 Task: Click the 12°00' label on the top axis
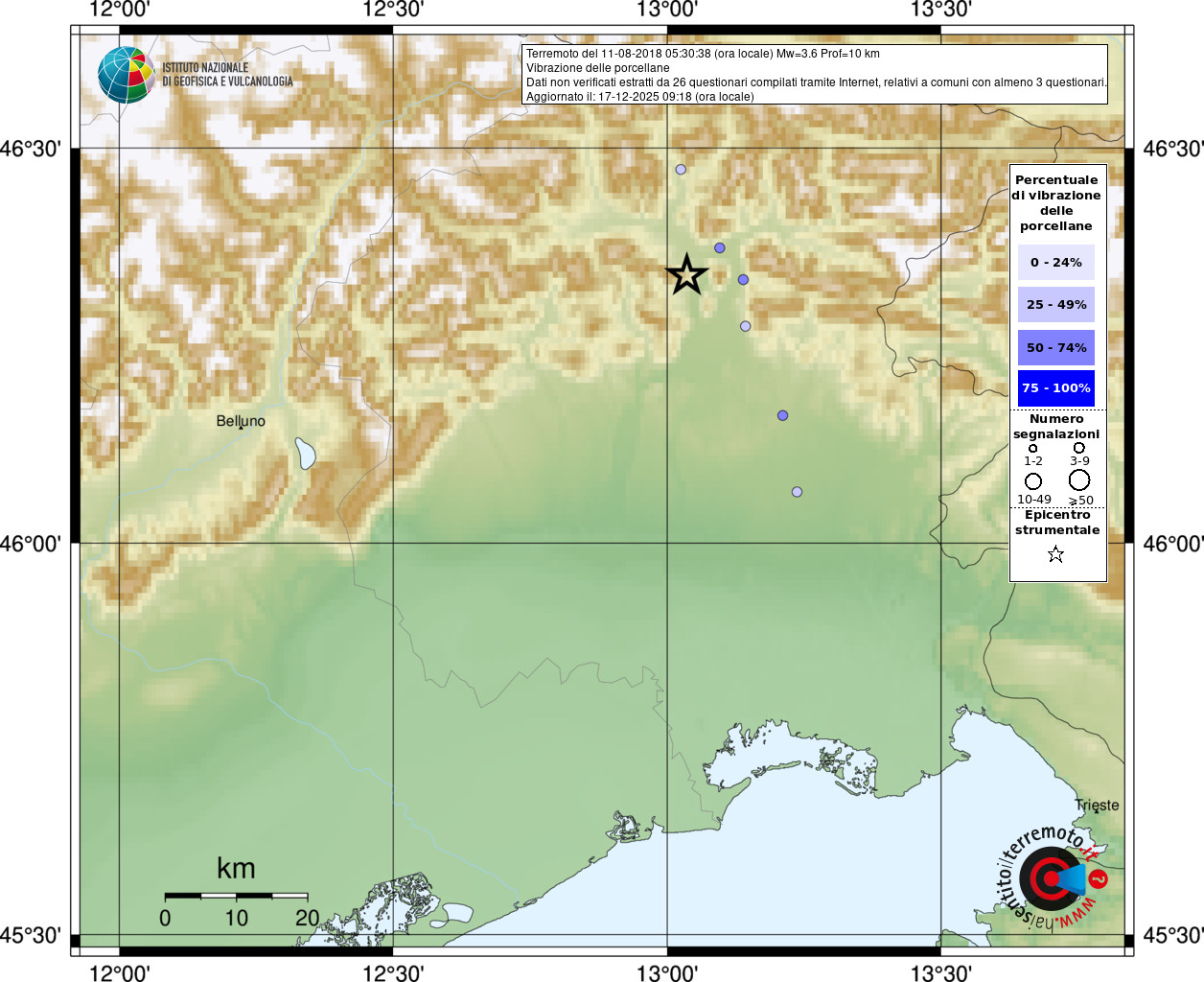click(x=119, y=10)
